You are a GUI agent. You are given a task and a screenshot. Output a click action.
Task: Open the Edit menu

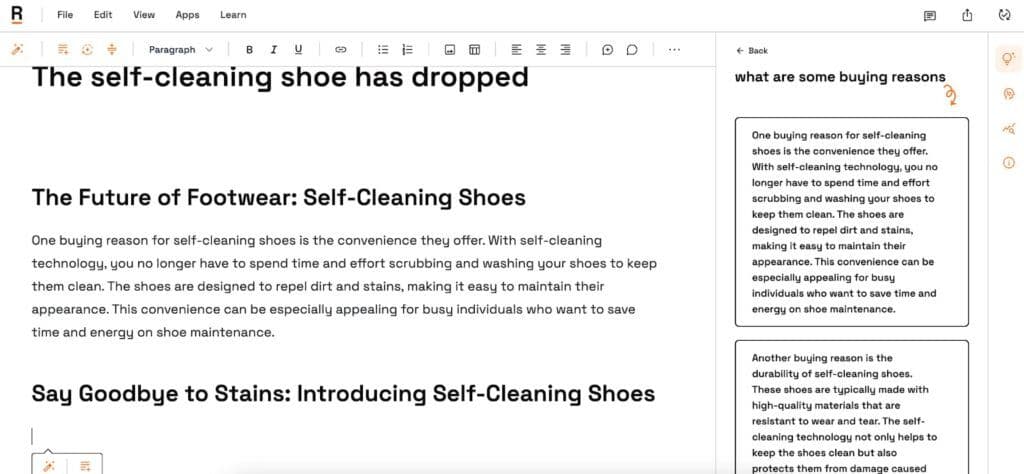[x=103, y=14]
